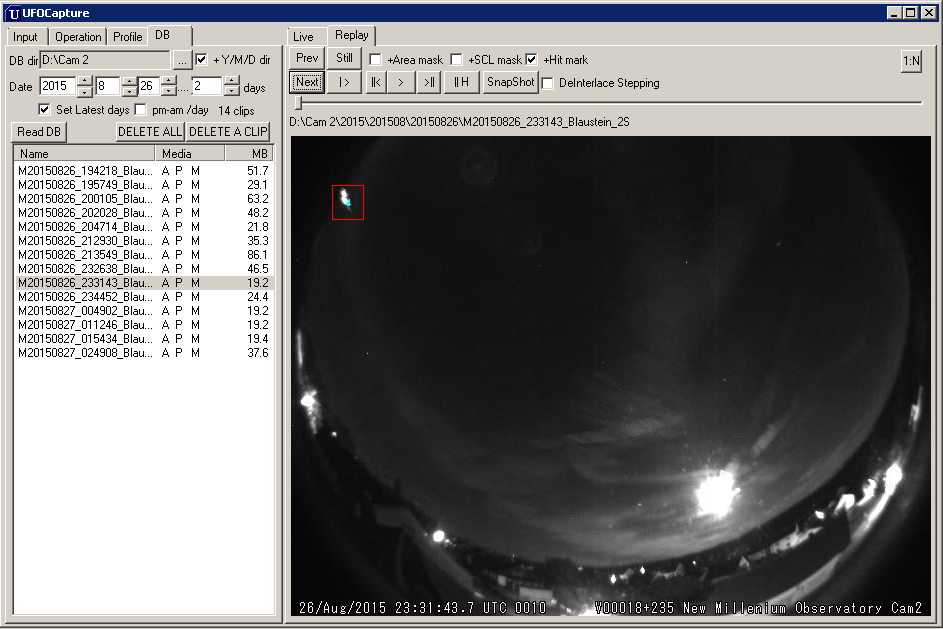This screenshot has width=943, height=629.
Task: Select clip M20150826_194218_Blau...
Action: pyautogui.click(x=144, y=171)
